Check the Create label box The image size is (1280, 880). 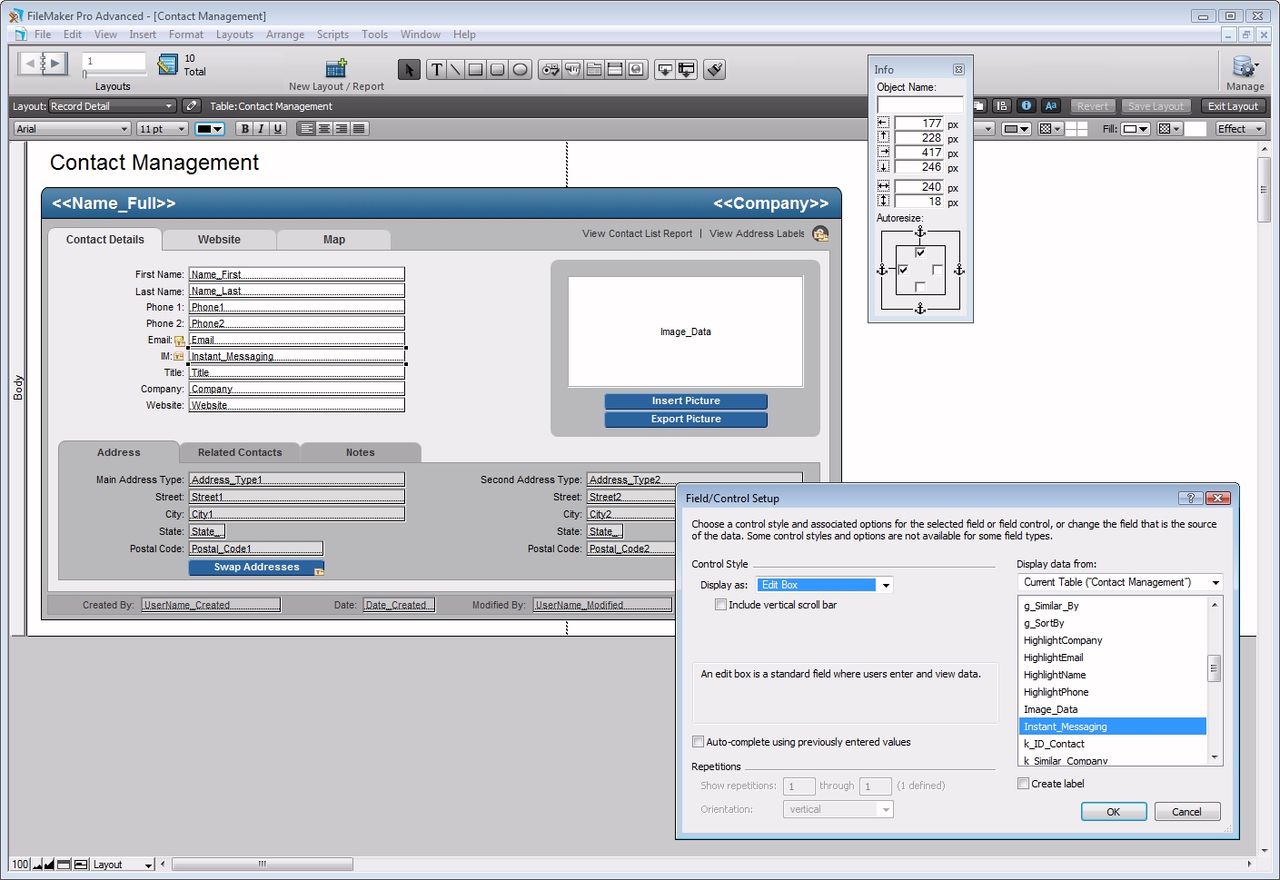pos(1023,784)
